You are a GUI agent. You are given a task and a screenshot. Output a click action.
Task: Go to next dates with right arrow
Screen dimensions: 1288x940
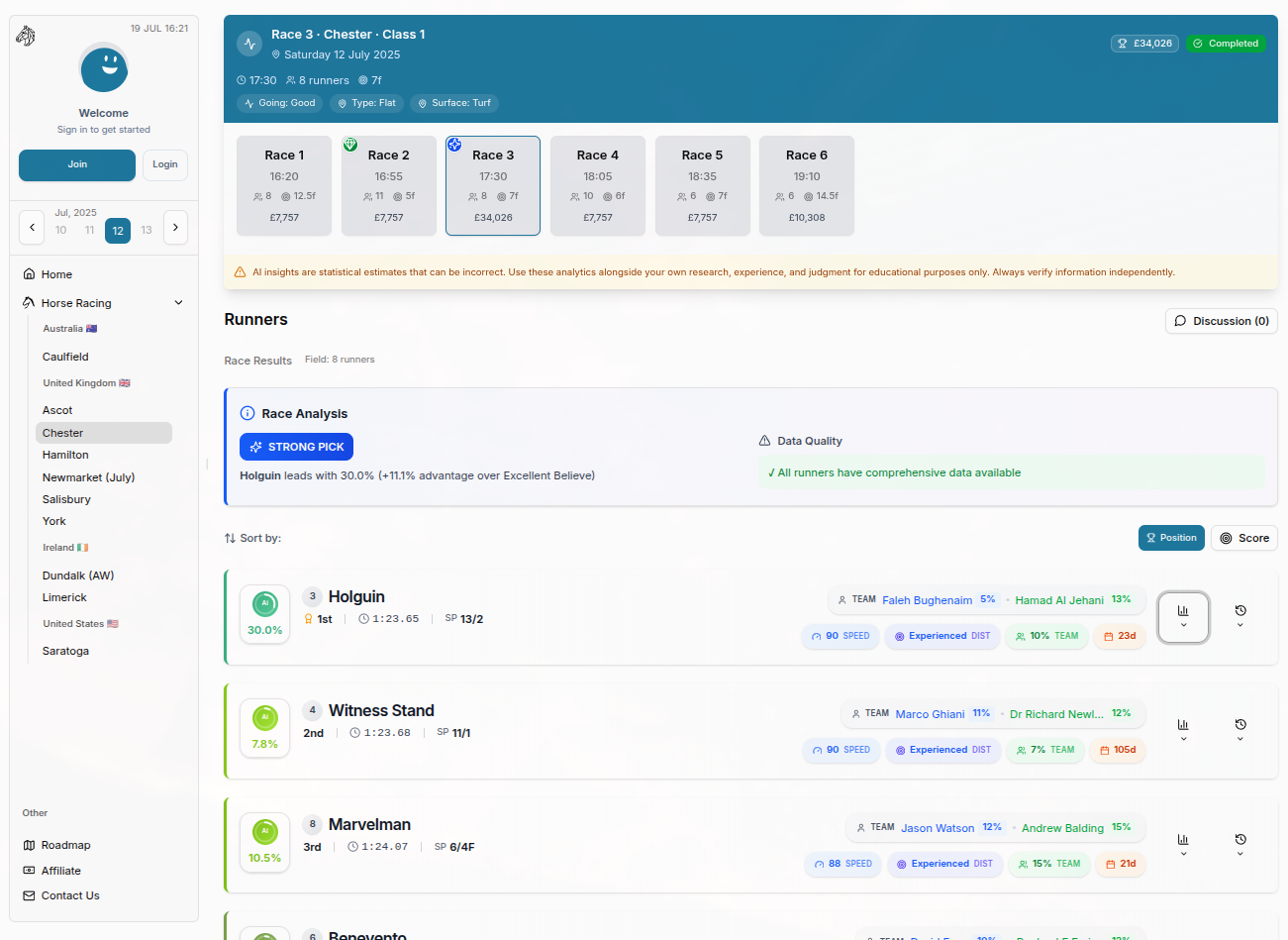pos(175,228)
